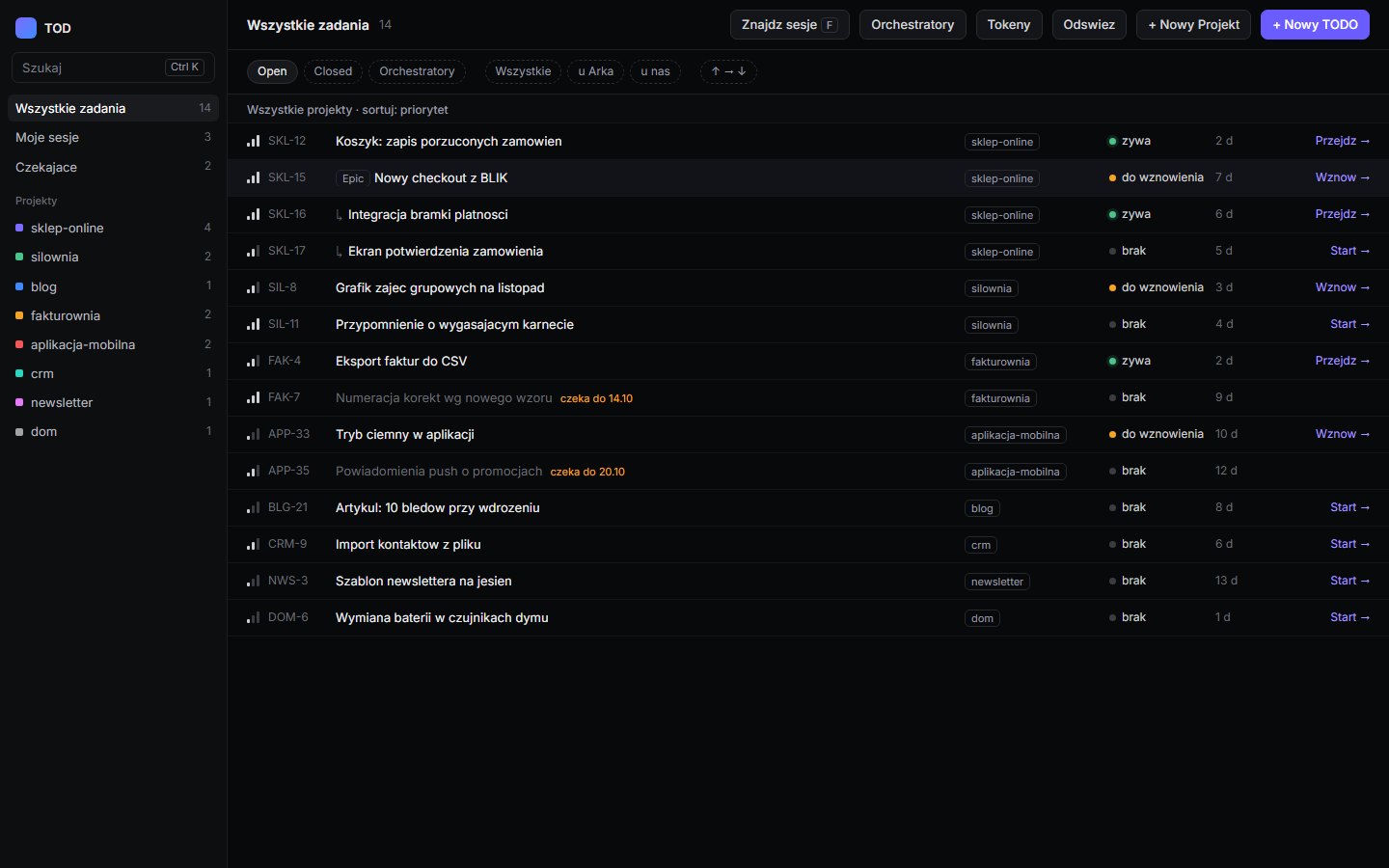Screen dimensions: 1389x868
Task: Filter tasks by u Arka
Action: pos(595,71)
